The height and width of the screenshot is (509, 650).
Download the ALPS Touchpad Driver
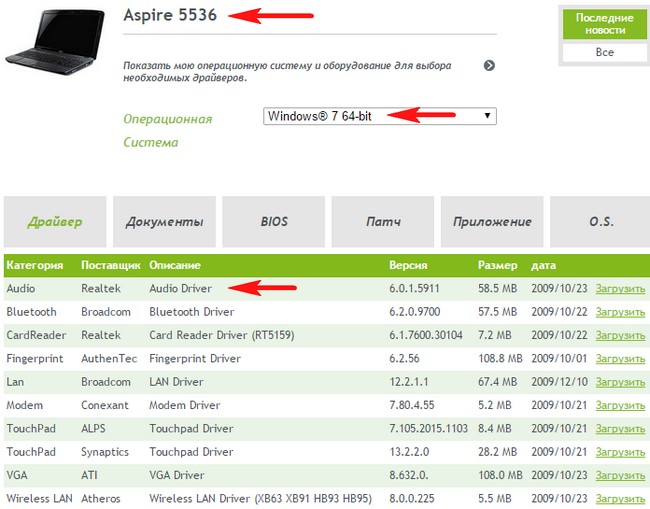pos(620,429)
